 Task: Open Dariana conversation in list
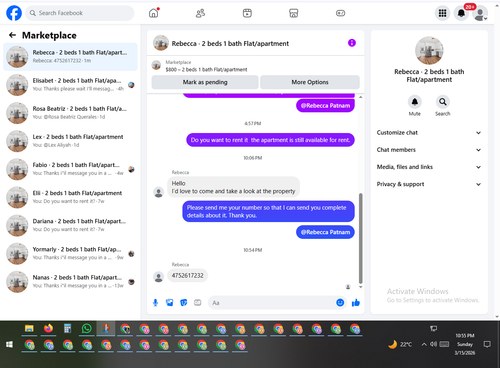(70, 225)
